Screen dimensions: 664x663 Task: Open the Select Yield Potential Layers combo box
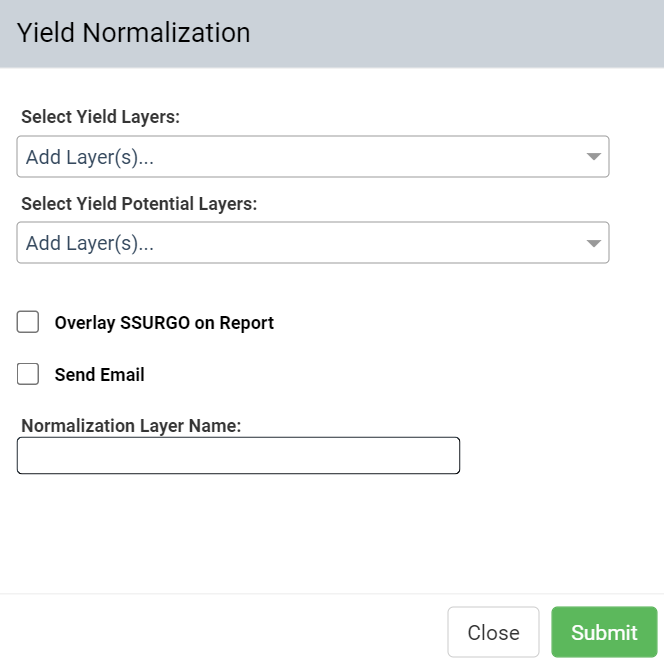pyautogui.click(x=313, y=243)
